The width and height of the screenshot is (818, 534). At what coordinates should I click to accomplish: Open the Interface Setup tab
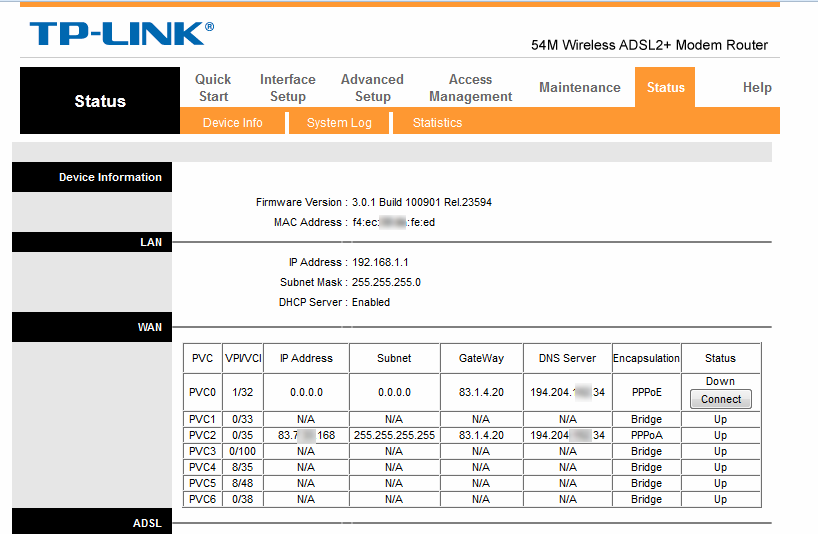pyautogui.click(x=287, y=88)
